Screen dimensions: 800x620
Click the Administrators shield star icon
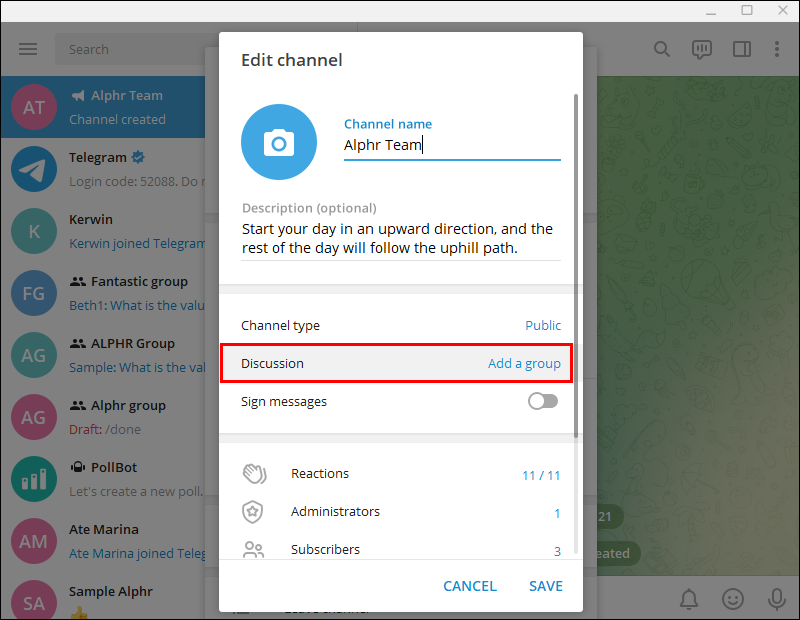pyautogui.click(x=253, y=512)
